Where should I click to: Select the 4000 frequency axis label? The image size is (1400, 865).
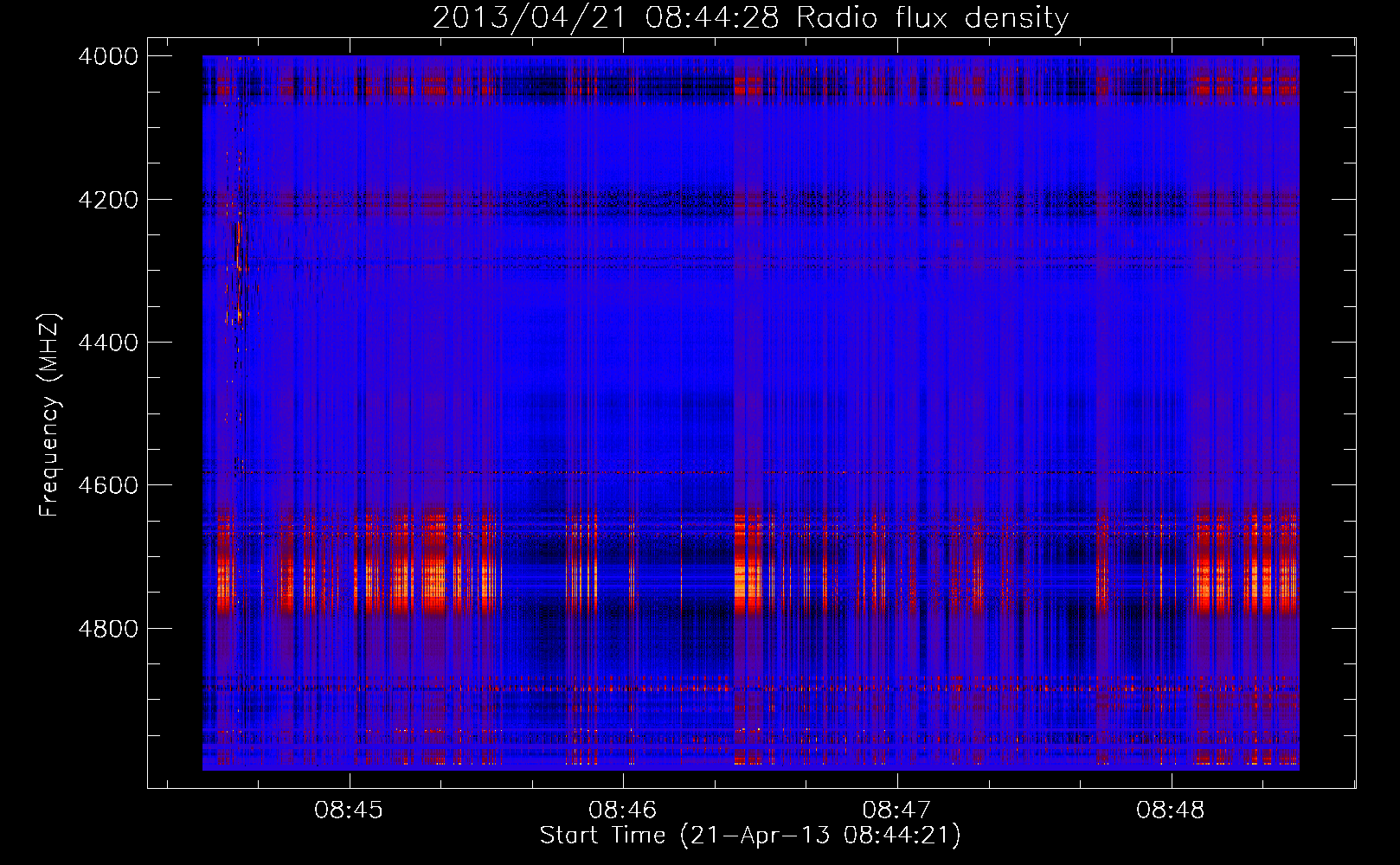108,56
